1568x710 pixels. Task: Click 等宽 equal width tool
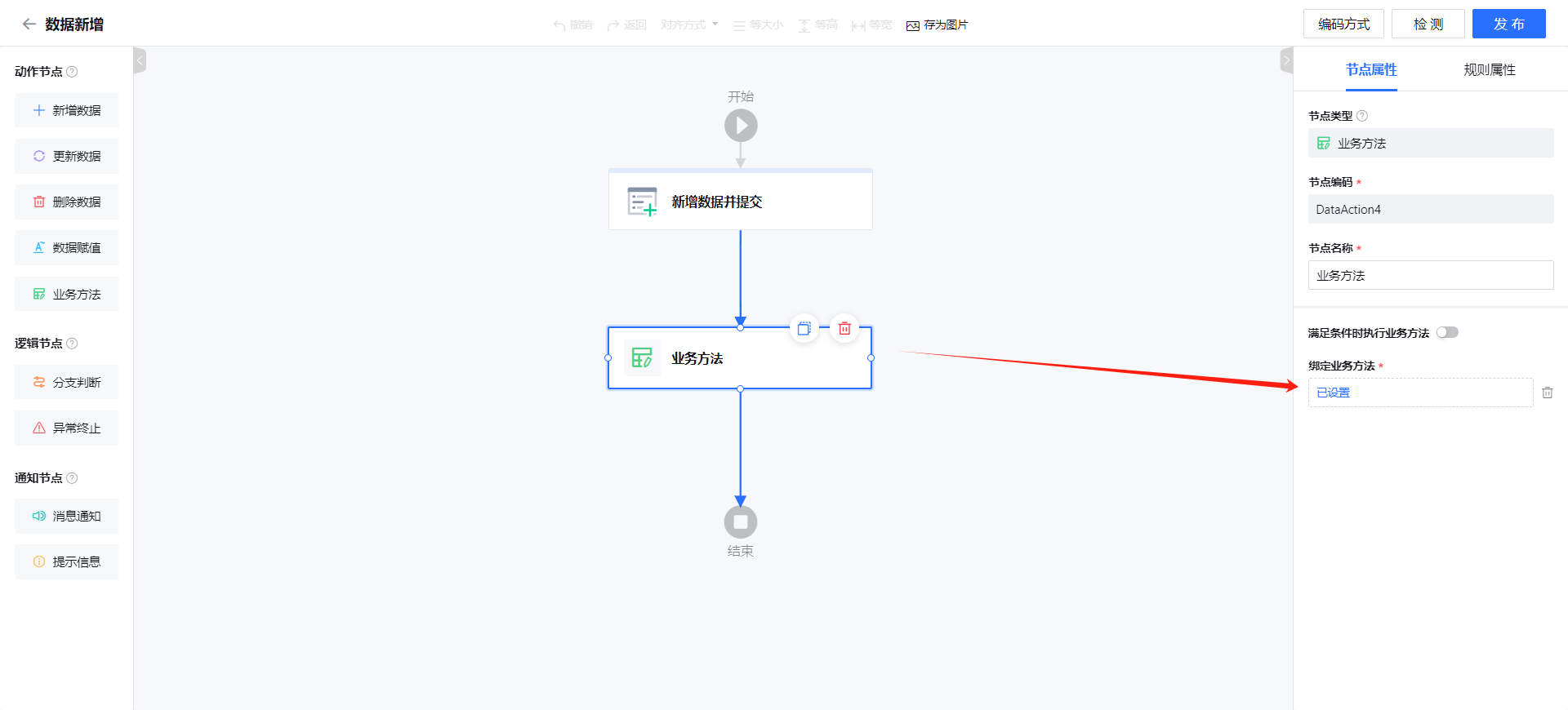coord(872,25)
